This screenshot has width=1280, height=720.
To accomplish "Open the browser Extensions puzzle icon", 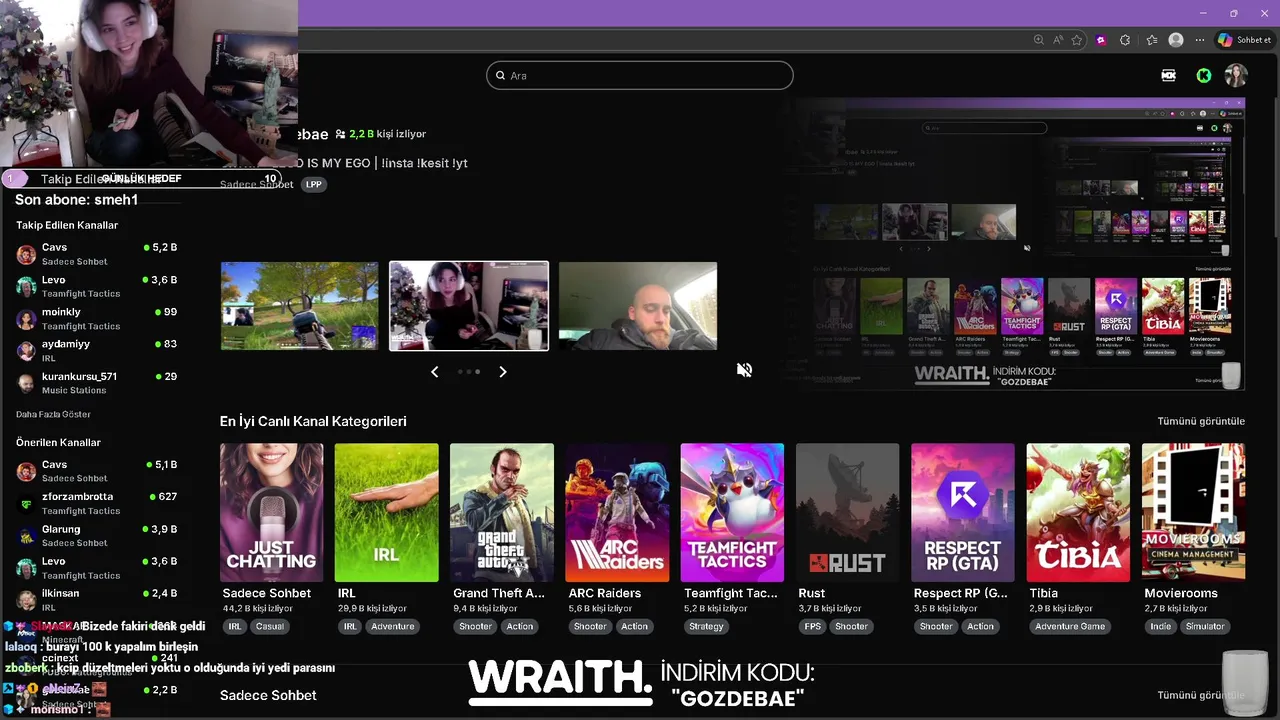I will click(x=1125, y=40).
